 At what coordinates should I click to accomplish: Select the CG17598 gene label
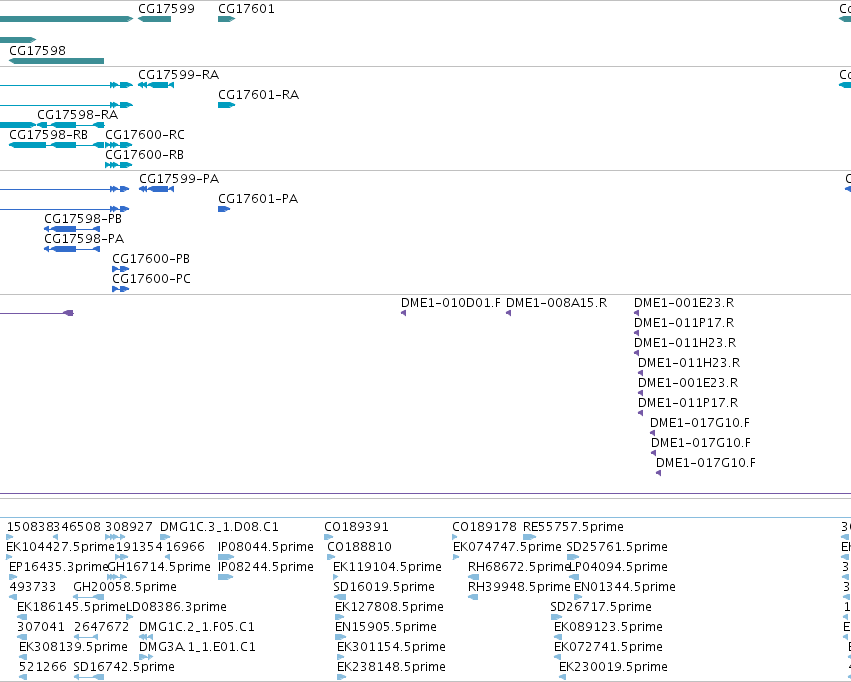coord(37,50)
